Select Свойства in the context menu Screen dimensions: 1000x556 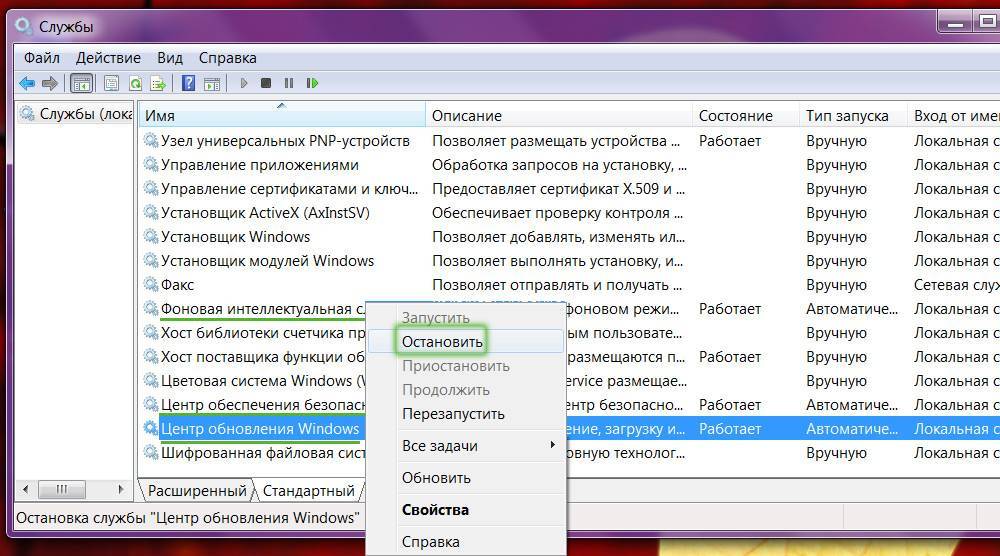(435, 510)
